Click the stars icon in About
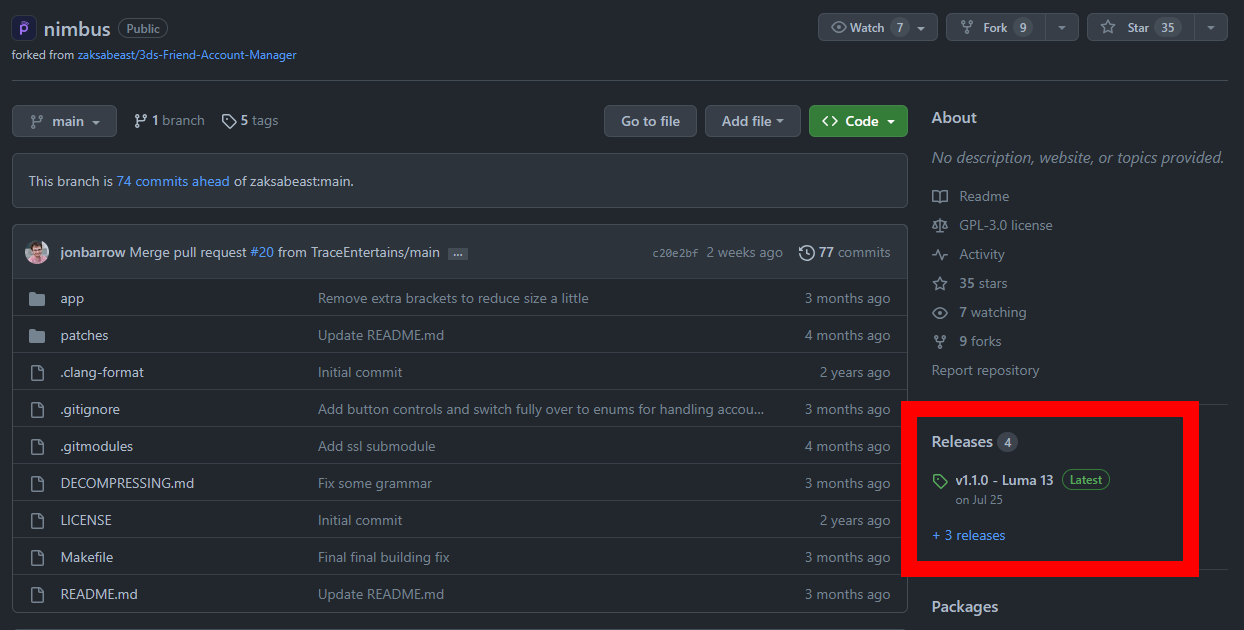The image size is (1244, 630). click(x=940, y=283)
